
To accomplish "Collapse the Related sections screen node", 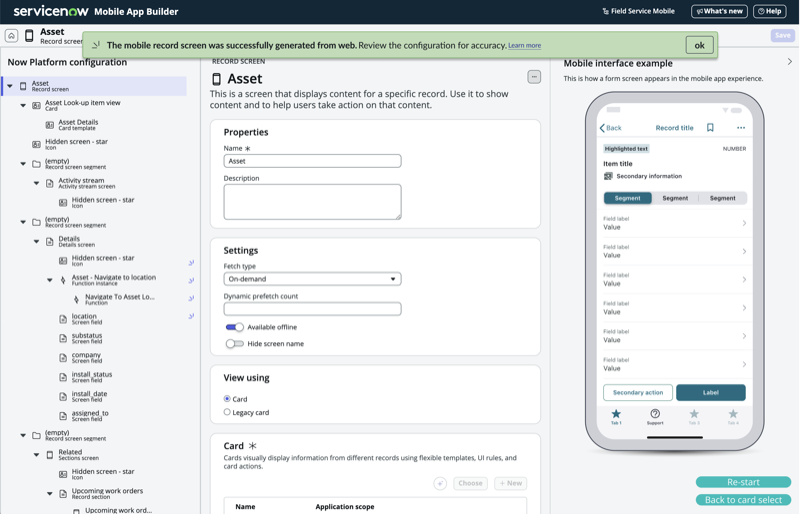I will point(36,455).
